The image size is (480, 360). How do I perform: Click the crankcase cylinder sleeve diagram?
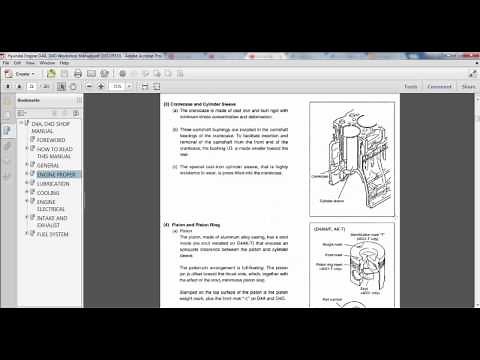[352, 159]
